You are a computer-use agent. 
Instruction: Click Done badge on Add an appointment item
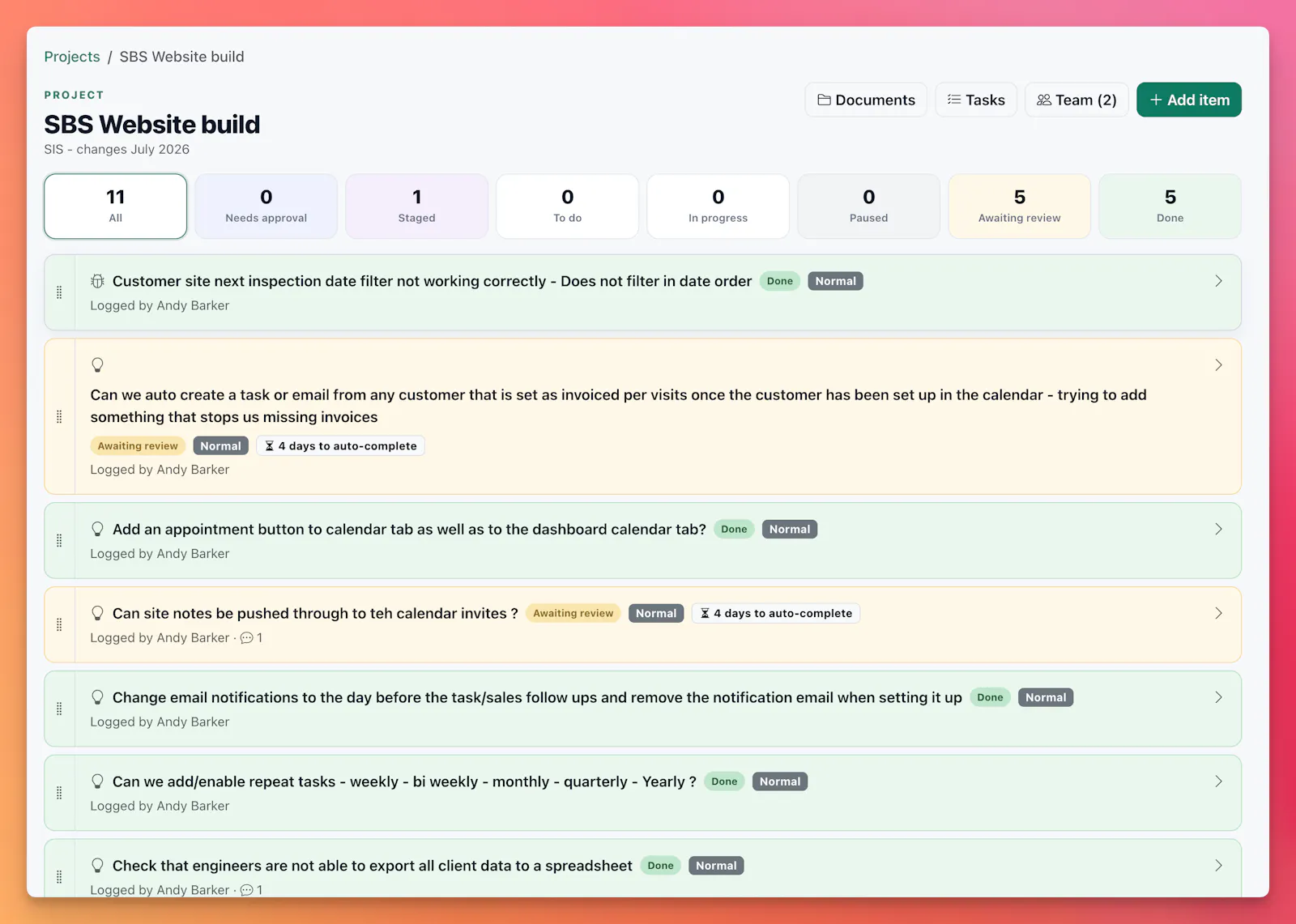[734, 529]
